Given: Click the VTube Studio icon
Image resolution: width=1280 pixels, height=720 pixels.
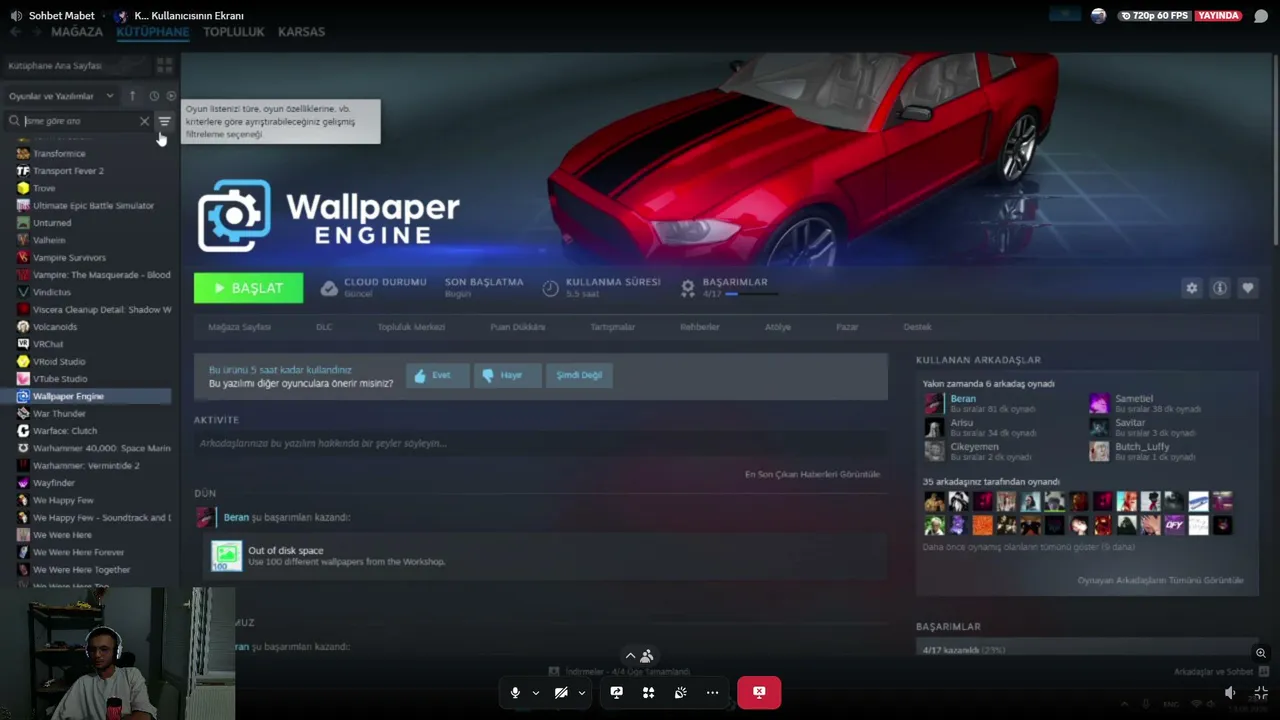Looking at the screenshot, I should [x=23, y=379].
